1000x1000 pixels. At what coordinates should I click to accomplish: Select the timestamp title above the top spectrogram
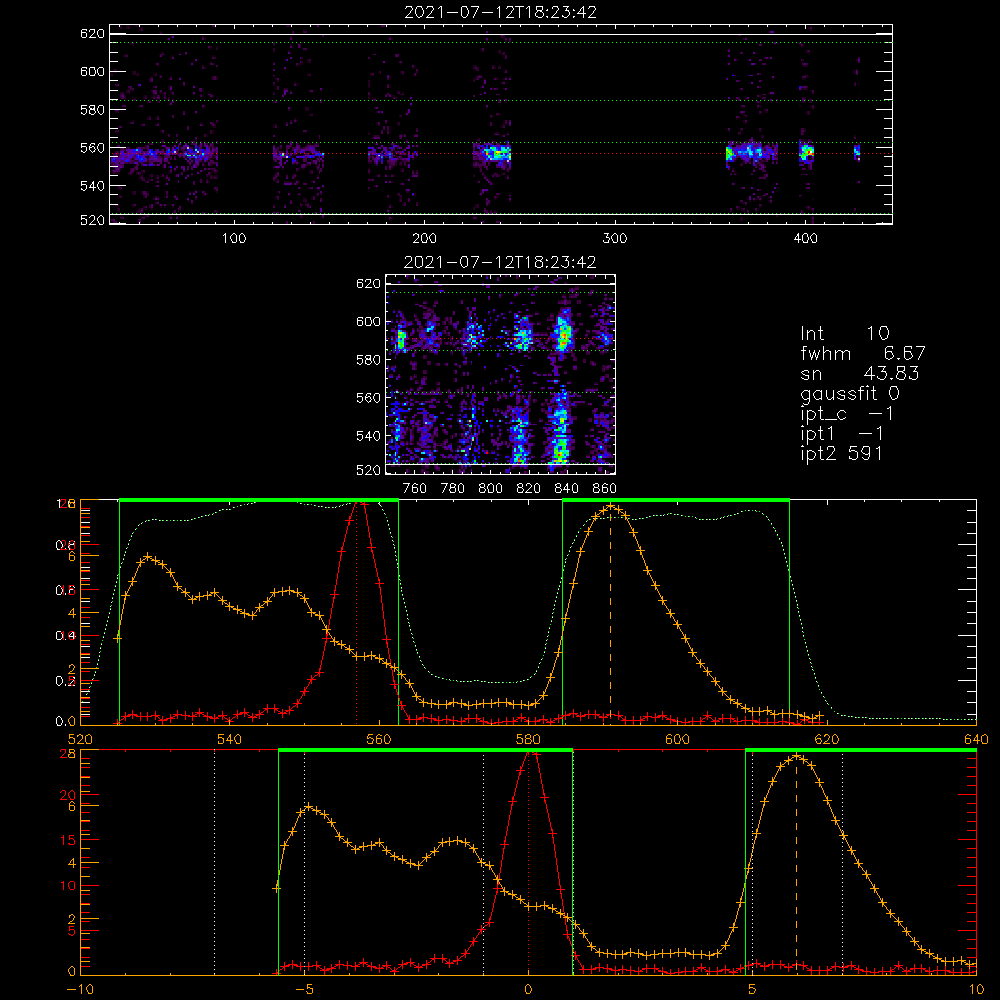tap(501, 11)
